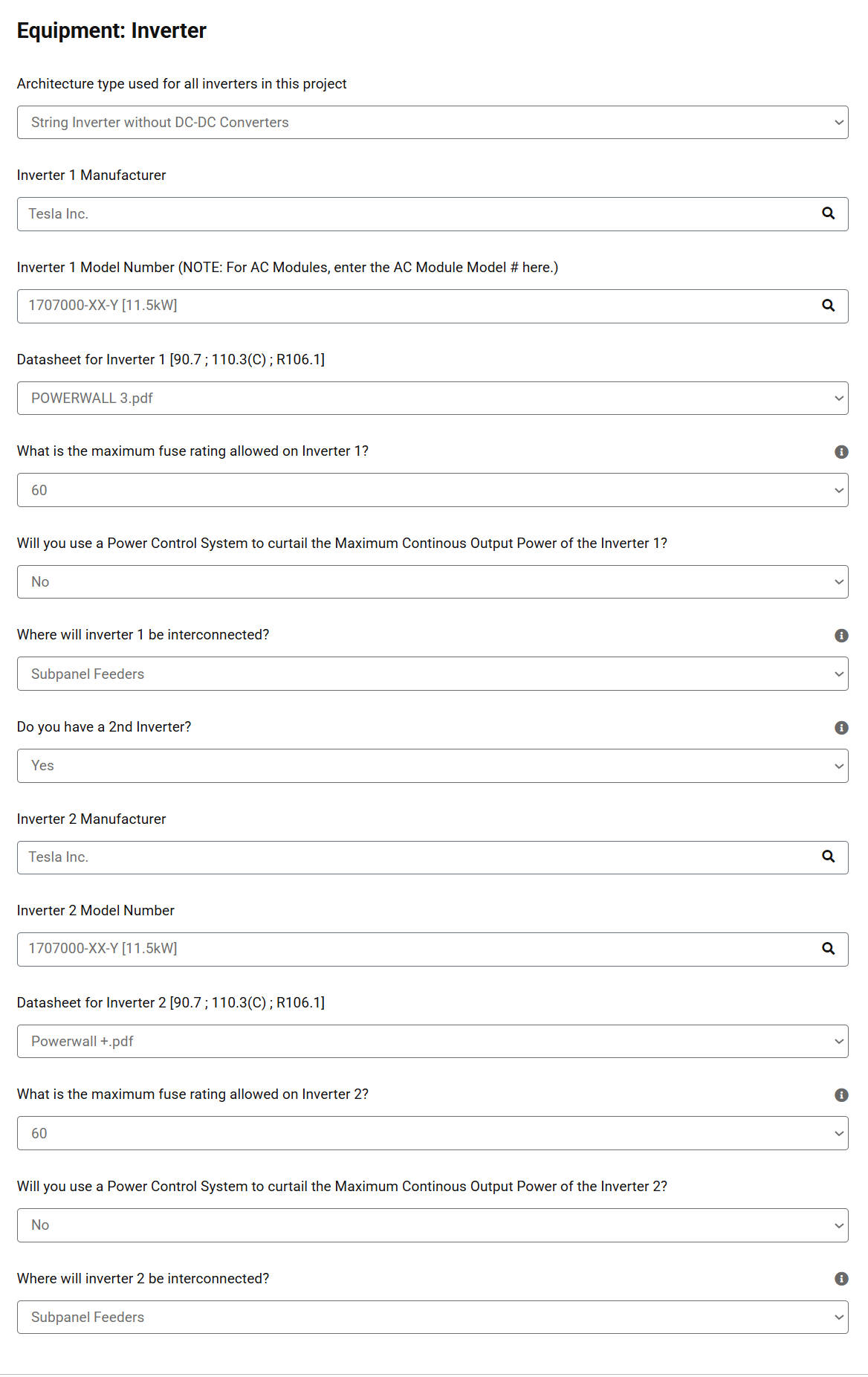Show info for where inverter 1 is interconnected
The height and width of the screenshot is (1377, 868).
click(x=841, y=636)
